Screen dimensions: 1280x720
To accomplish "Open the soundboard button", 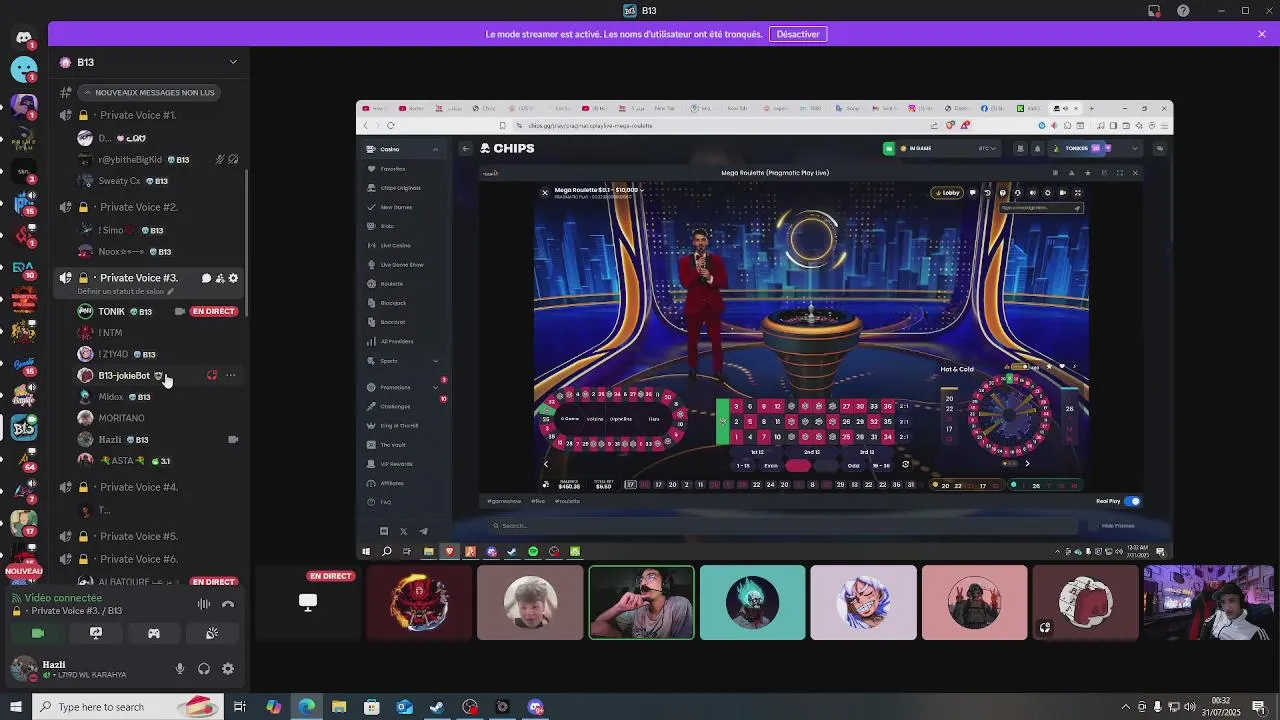I will tap(212, 633).
